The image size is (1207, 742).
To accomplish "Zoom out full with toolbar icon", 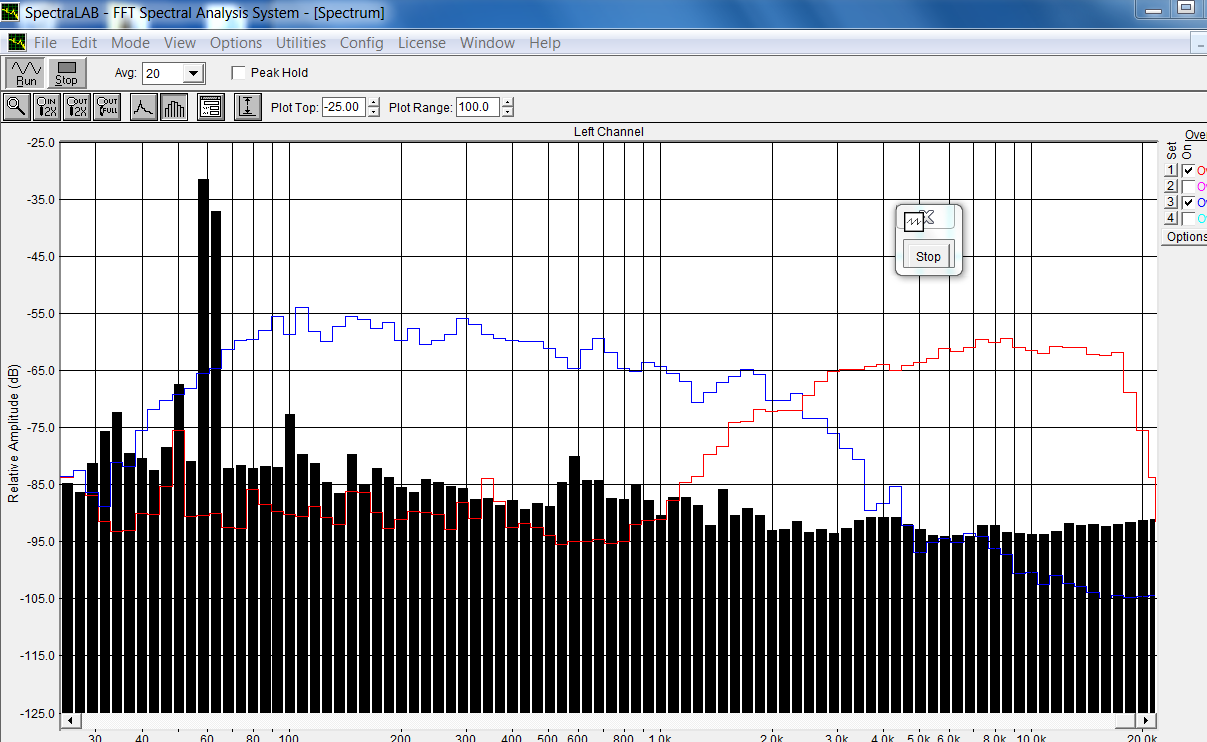I will [x=107, y=107].
